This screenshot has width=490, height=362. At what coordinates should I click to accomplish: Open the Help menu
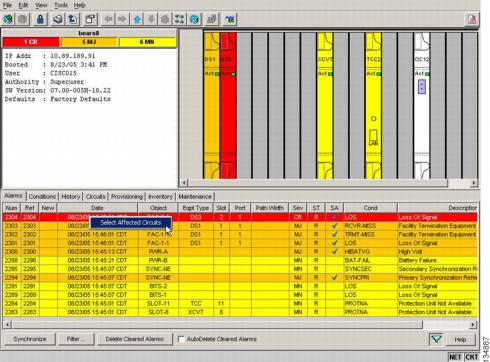80,5
